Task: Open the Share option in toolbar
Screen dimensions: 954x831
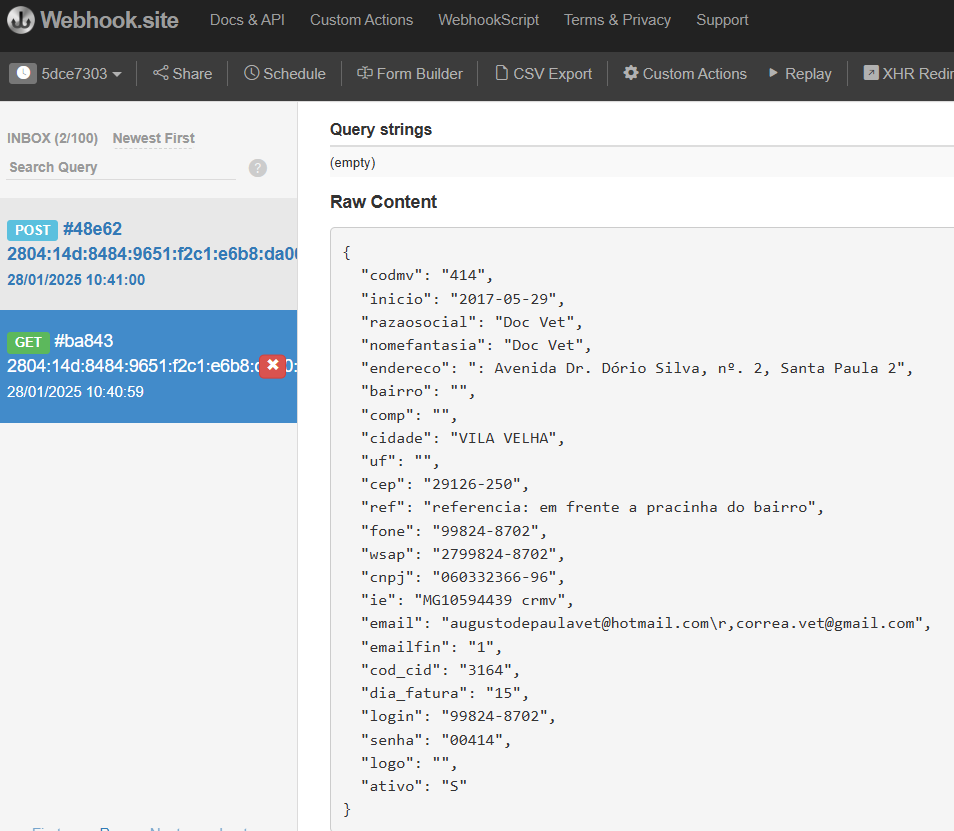Action: click(x=182, y=73)
